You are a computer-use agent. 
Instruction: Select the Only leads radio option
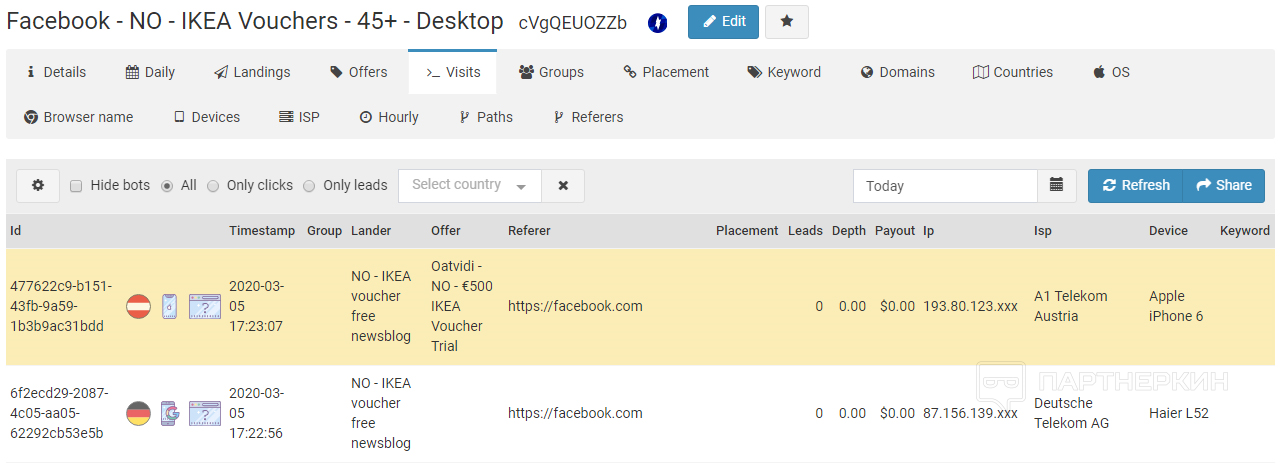tap(309, 186)
